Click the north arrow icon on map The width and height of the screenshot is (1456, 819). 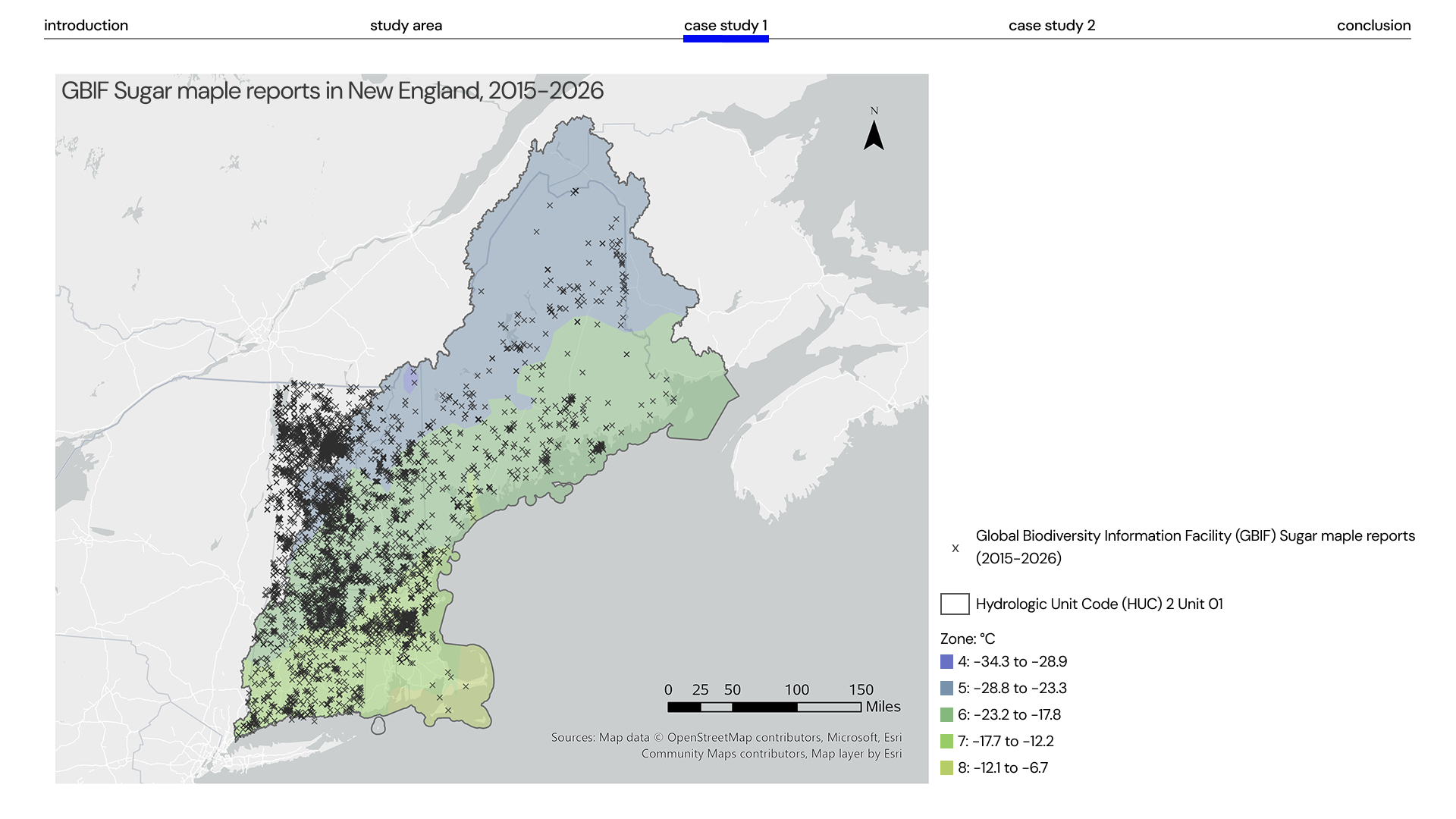(x=874, y=133)
